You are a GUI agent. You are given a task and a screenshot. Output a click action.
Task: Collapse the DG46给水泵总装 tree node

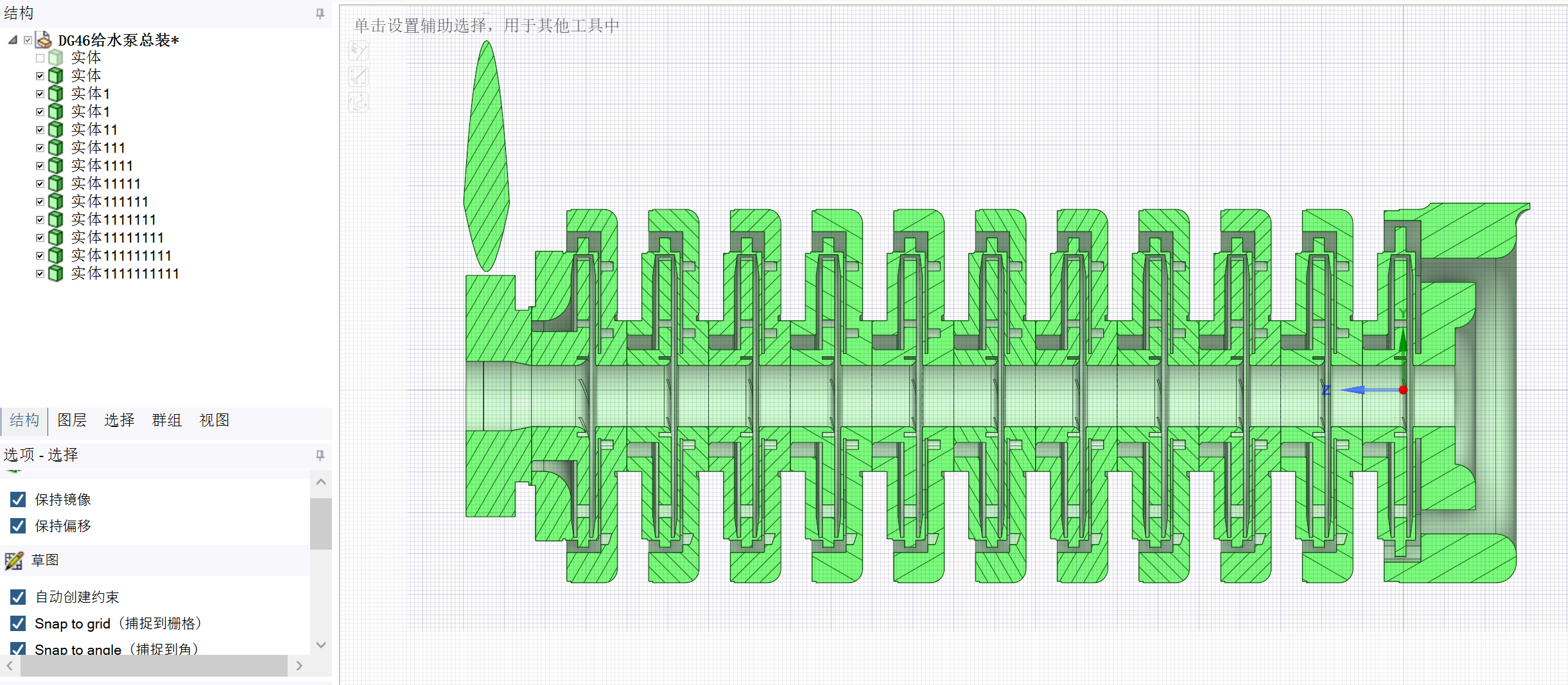point(12,40)
